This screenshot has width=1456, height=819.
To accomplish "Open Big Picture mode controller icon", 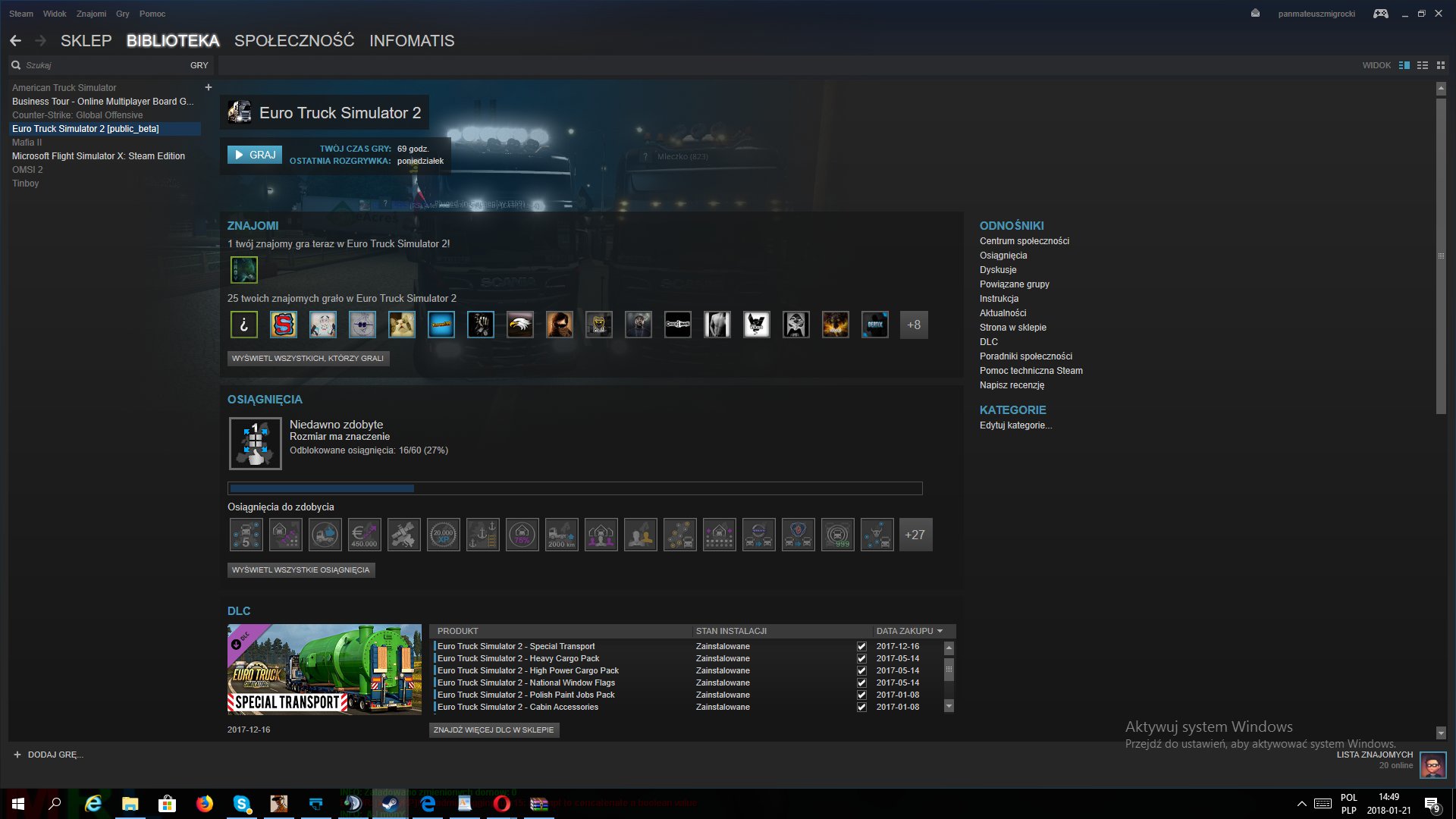I will (1381, 14).
